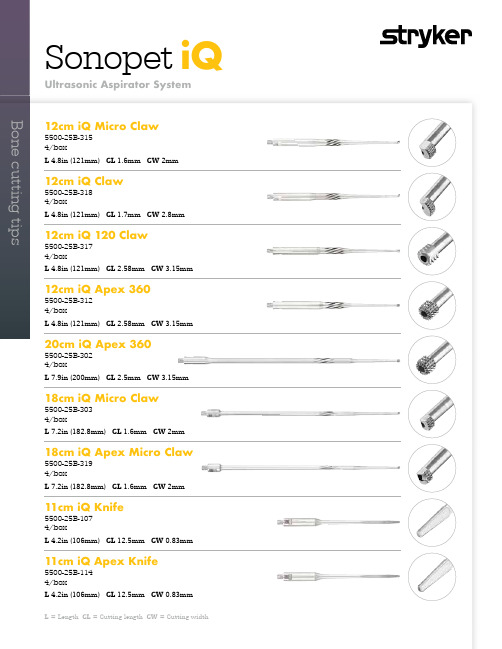Click the Bone cutting tips side tab
This screenshot has width=502, height=649.
click(15, 183)
